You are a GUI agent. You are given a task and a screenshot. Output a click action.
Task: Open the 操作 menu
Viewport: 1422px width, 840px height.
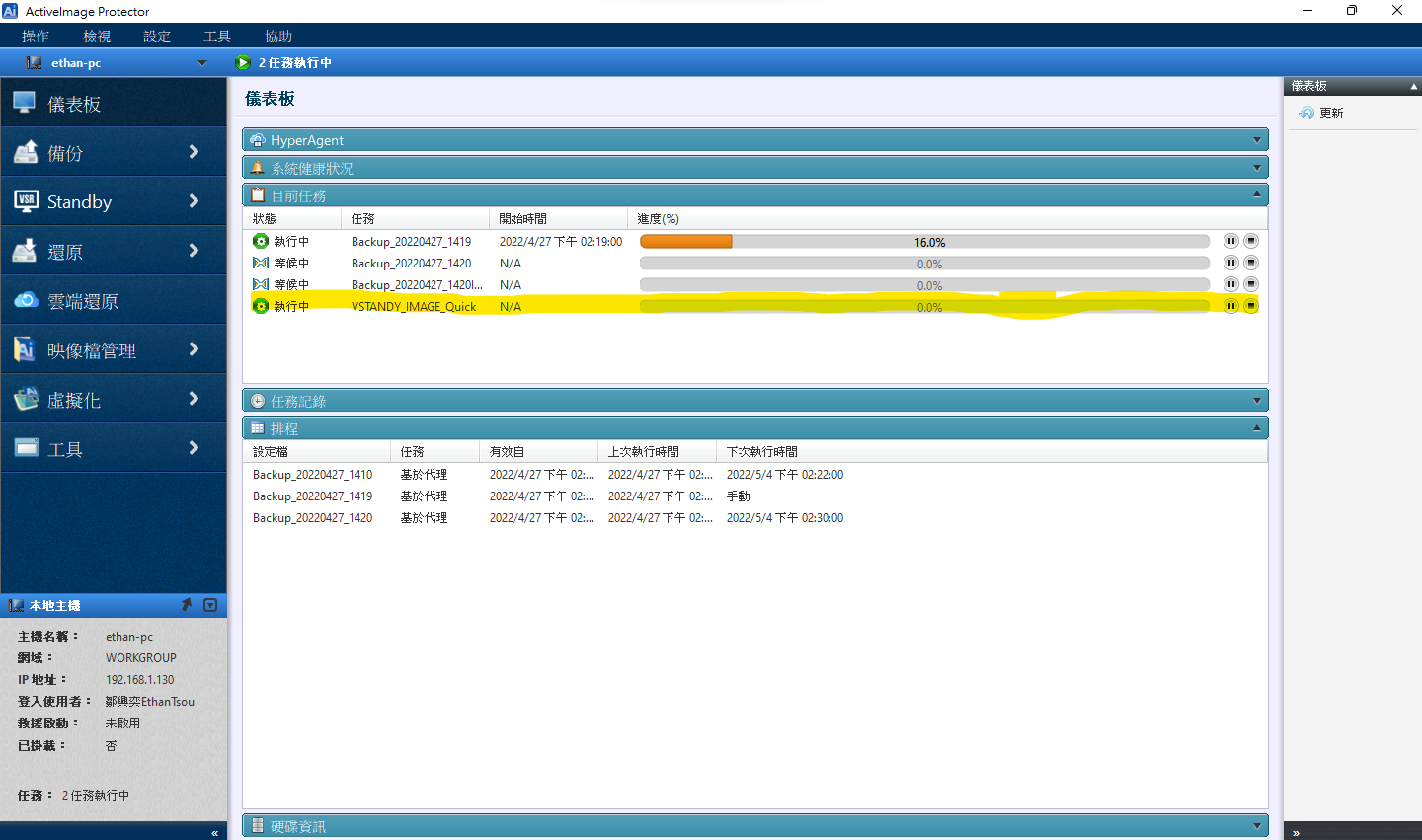[36, 37]
